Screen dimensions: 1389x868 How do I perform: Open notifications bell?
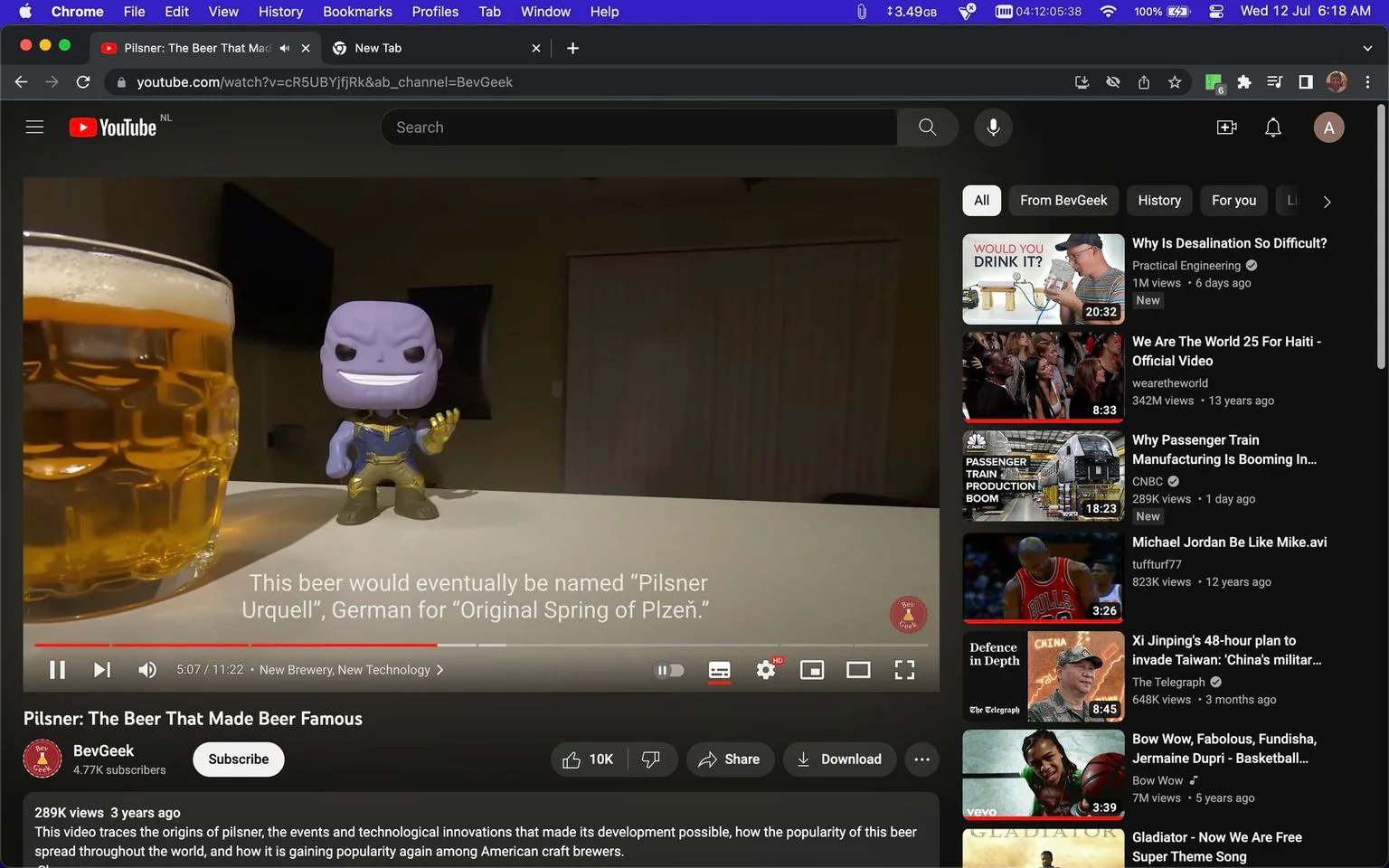click(1272, 127)
